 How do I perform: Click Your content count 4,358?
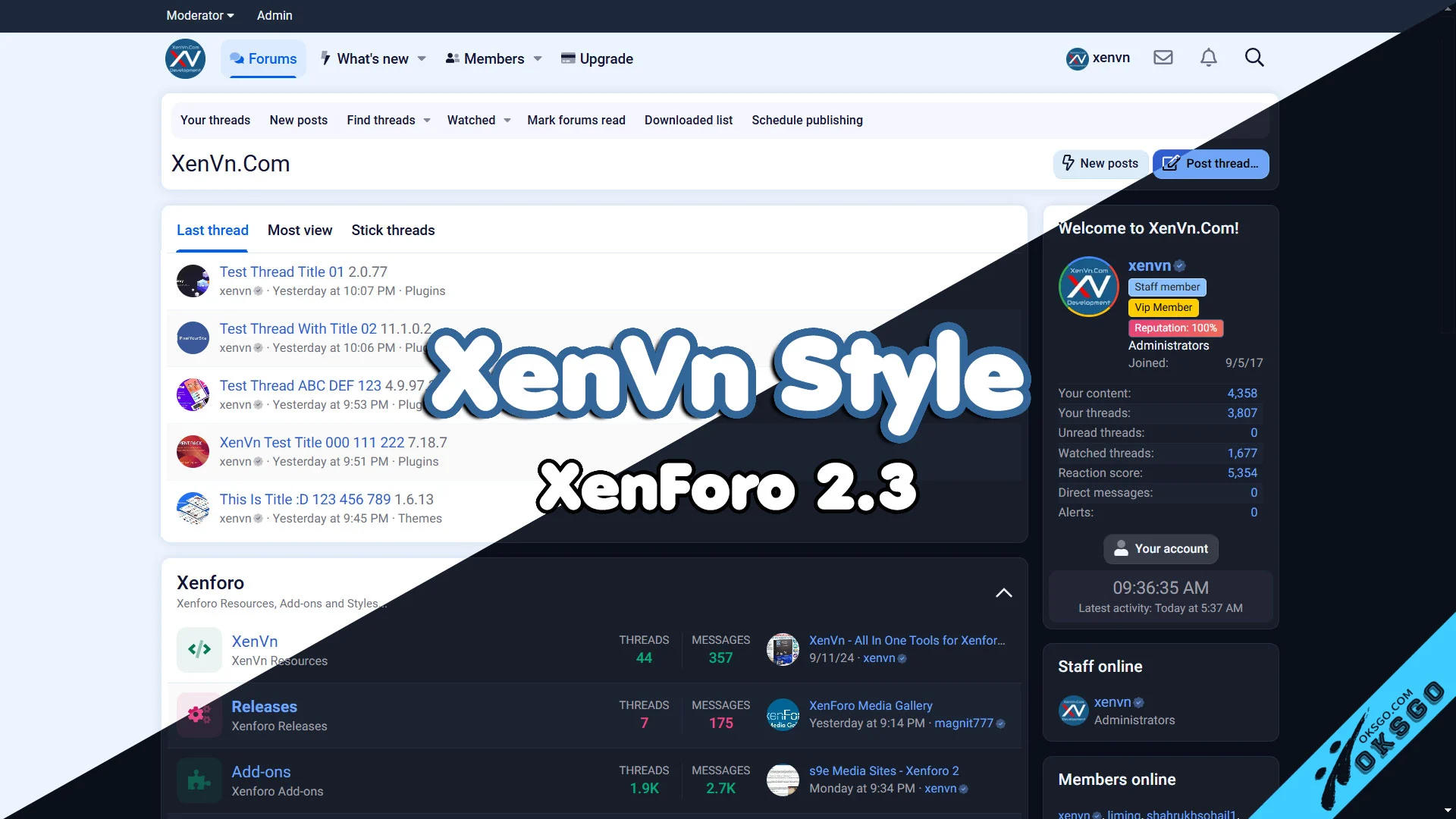(x=1242, y=394)
